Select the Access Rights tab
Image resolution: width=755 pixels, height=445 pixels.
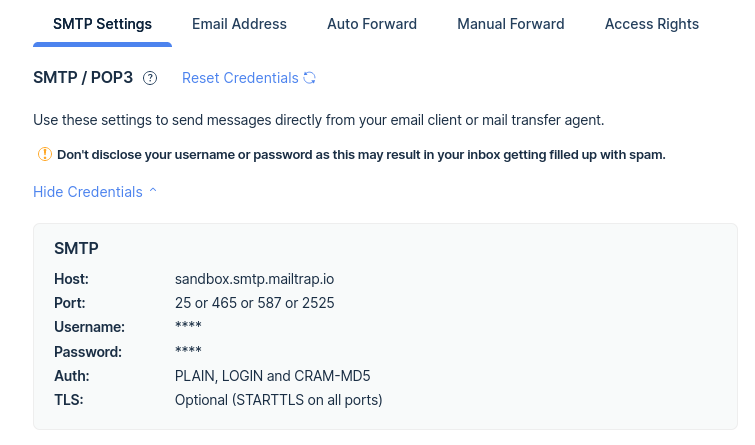click(652, 24)
